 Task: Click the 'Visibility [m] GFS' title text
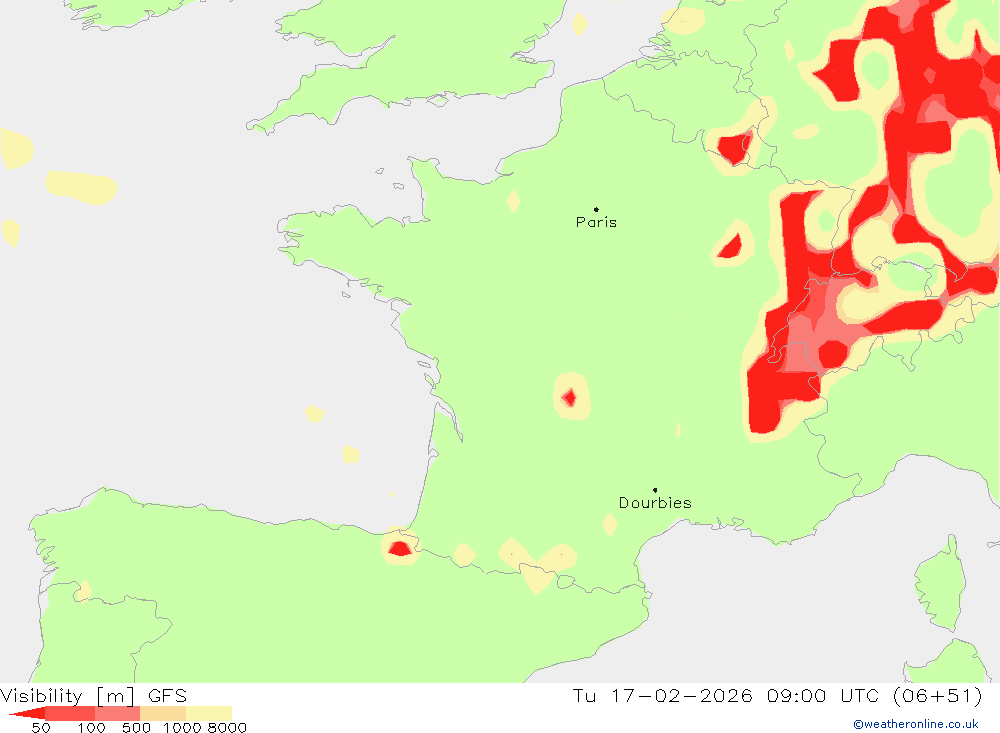(x=94, y=695)
